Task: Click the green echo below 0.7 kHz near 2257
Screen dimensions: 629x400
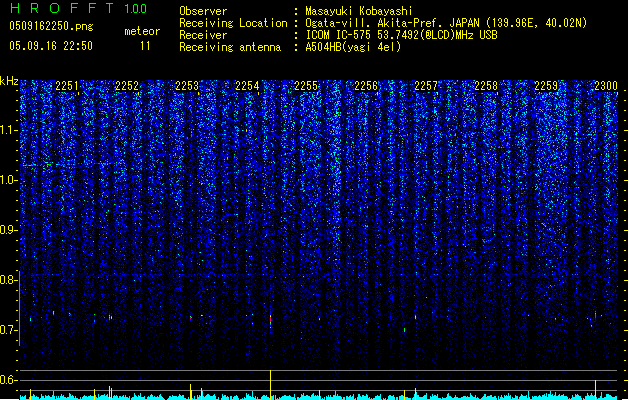Action: coord(404,330)
